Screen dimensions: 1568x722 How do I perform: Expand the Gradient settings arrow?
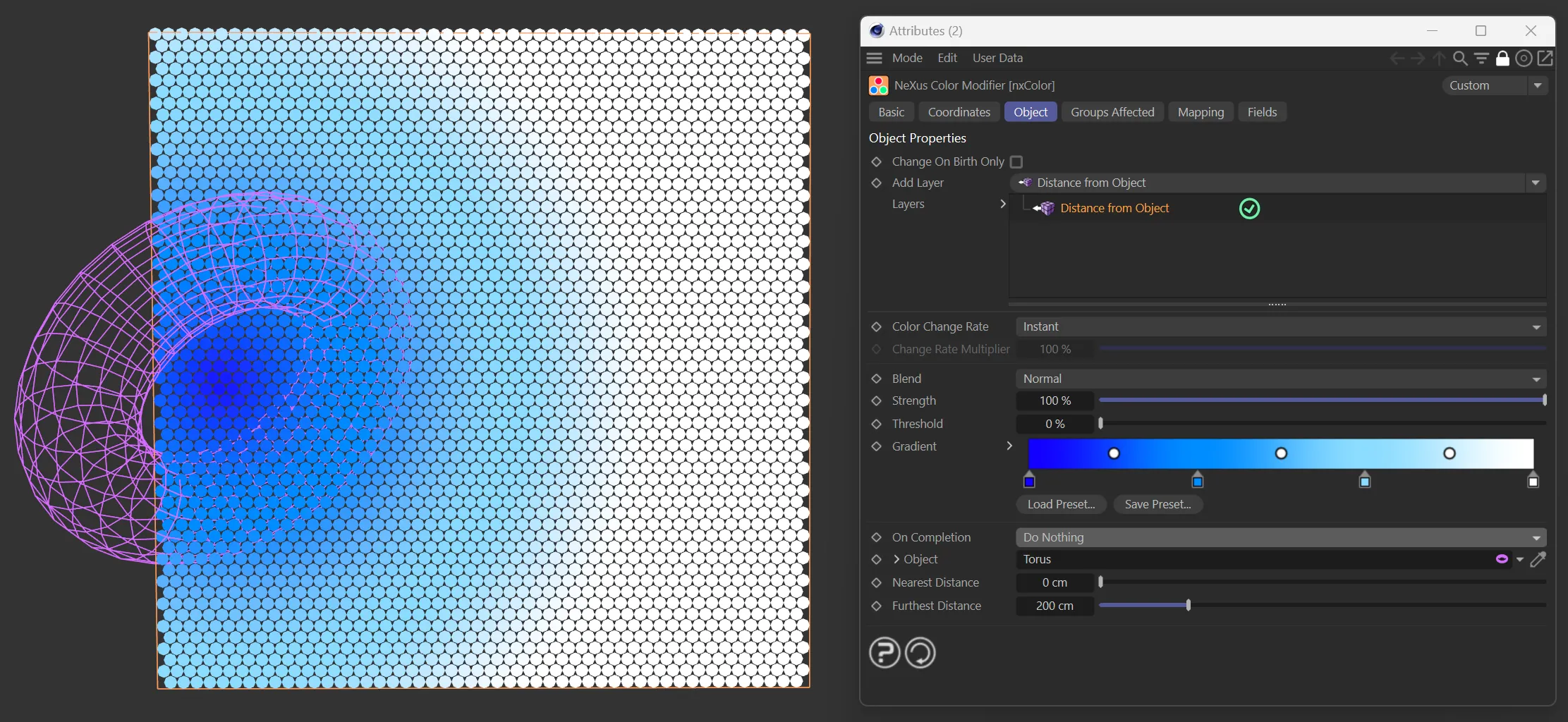click(1009, 446)
